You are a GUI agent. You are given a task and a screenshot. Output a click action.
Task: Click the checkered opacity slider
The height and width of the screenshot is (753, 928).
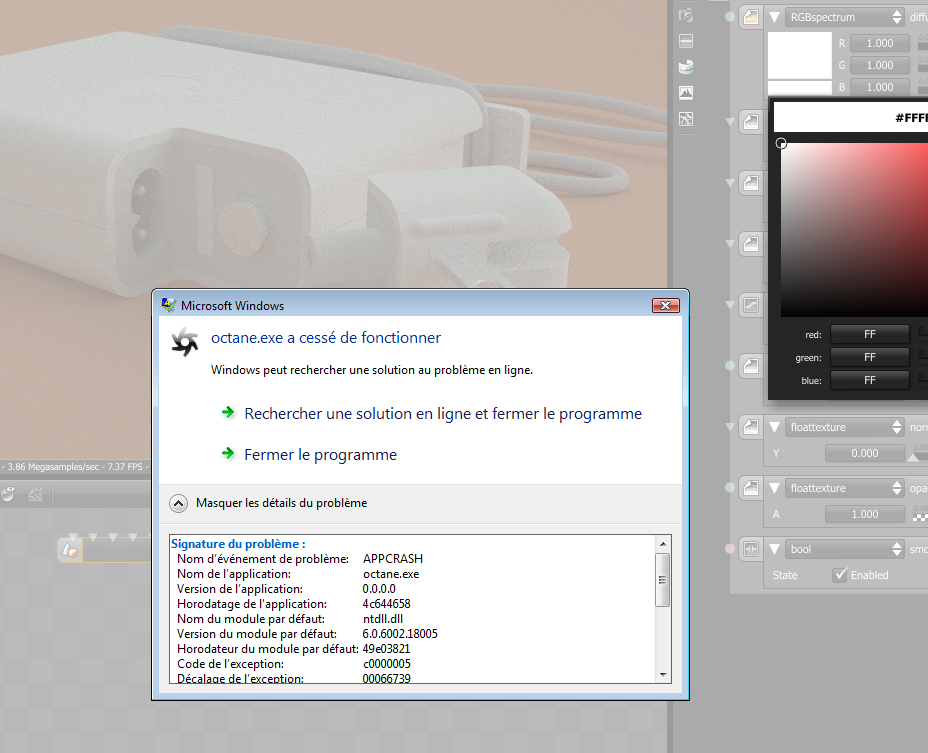pos(920,517)
